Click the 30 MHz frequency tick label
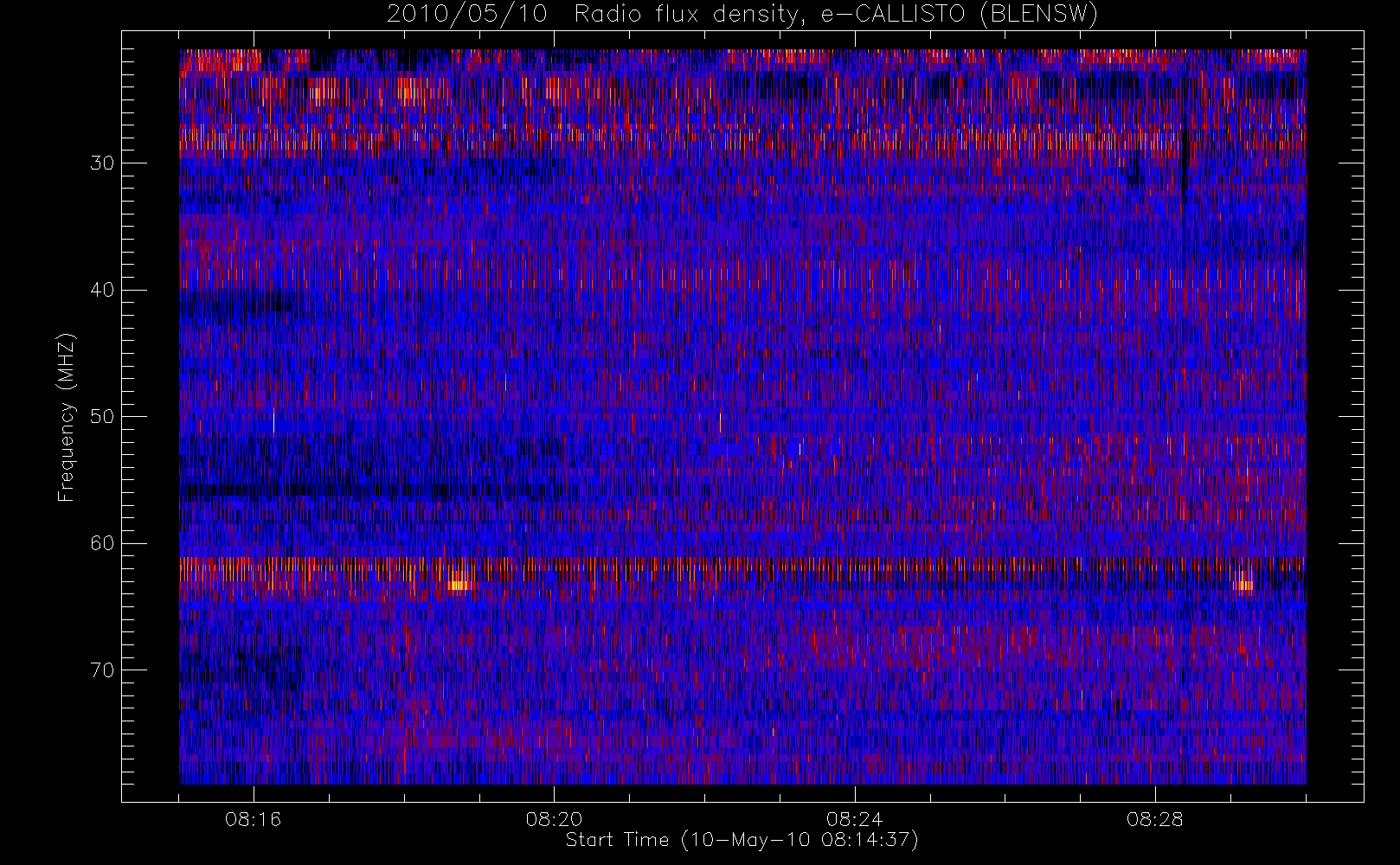The image size is (1400, 865). [102, 163]
